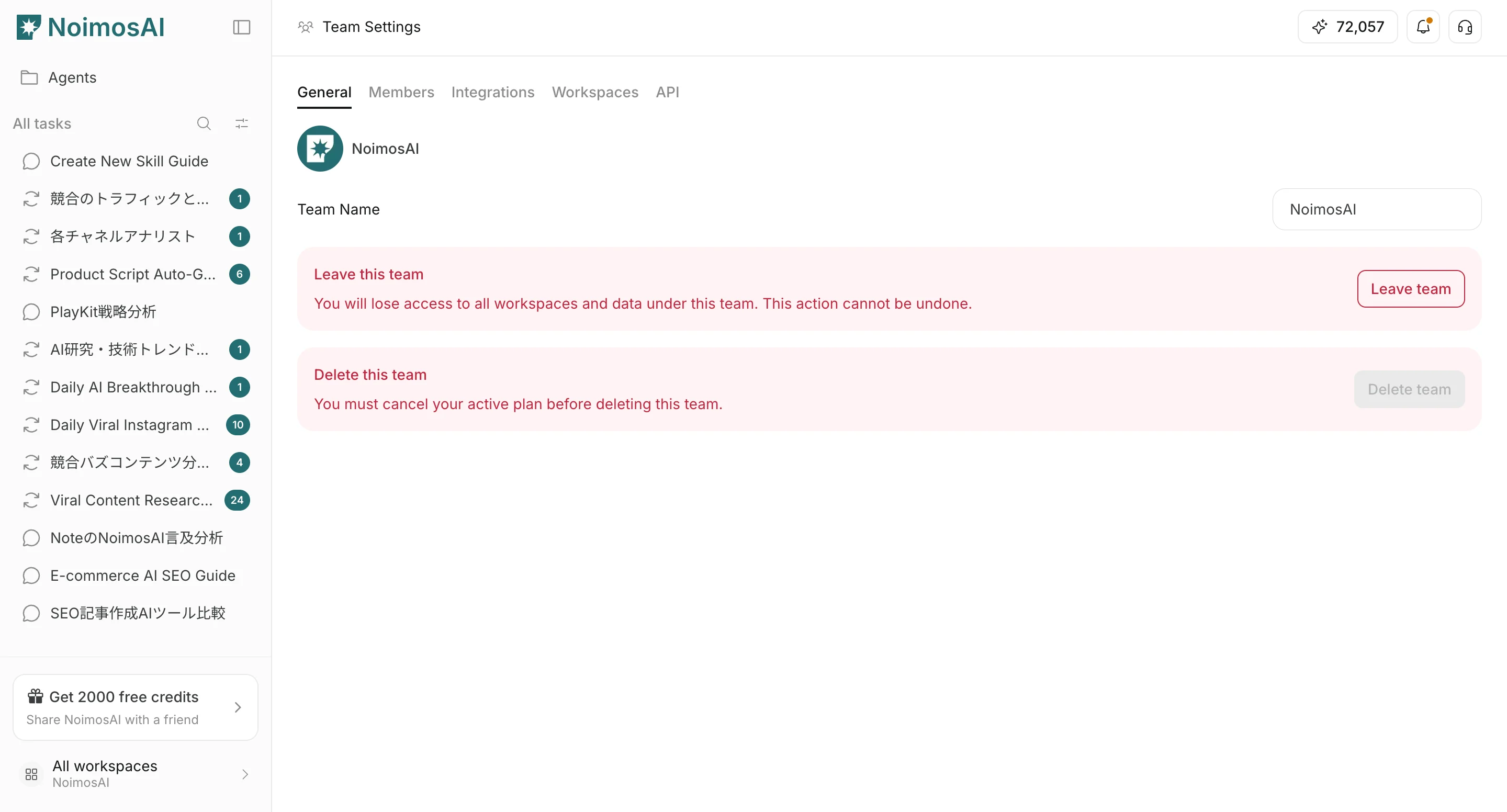This screenshot has width=1507, height=812.
Task: Click the credits sparkle icon showing 72,057
Action: tap(1319, 27)
